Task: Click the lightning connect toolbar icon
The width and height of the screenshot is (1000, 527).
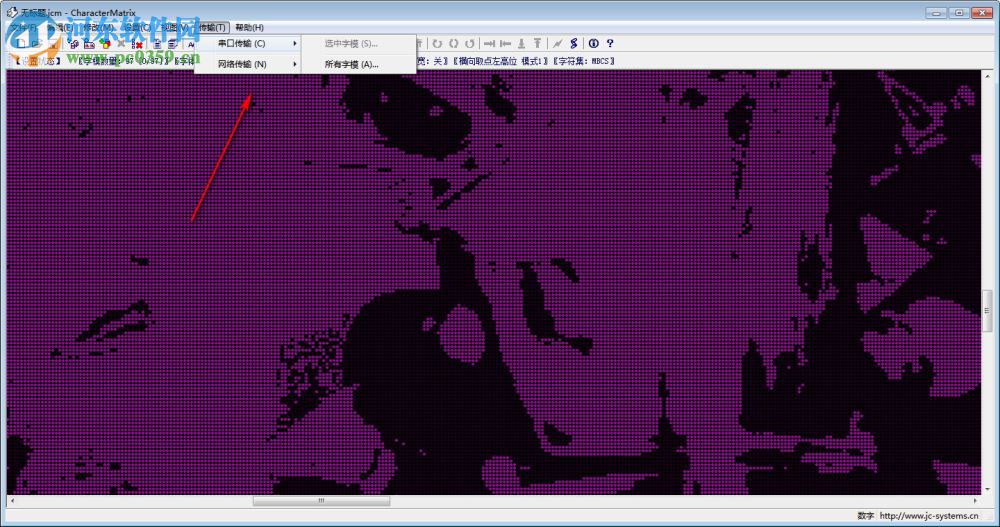Action: pos(557,43)
